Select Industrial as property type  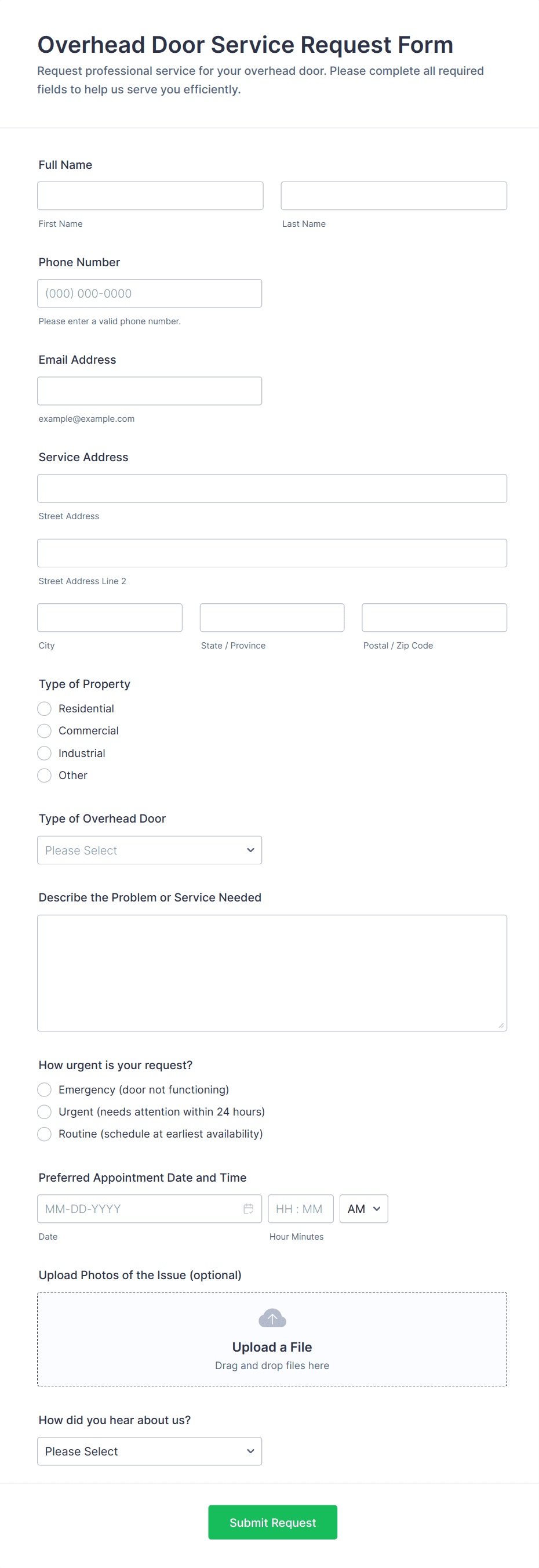pos(45,753)
